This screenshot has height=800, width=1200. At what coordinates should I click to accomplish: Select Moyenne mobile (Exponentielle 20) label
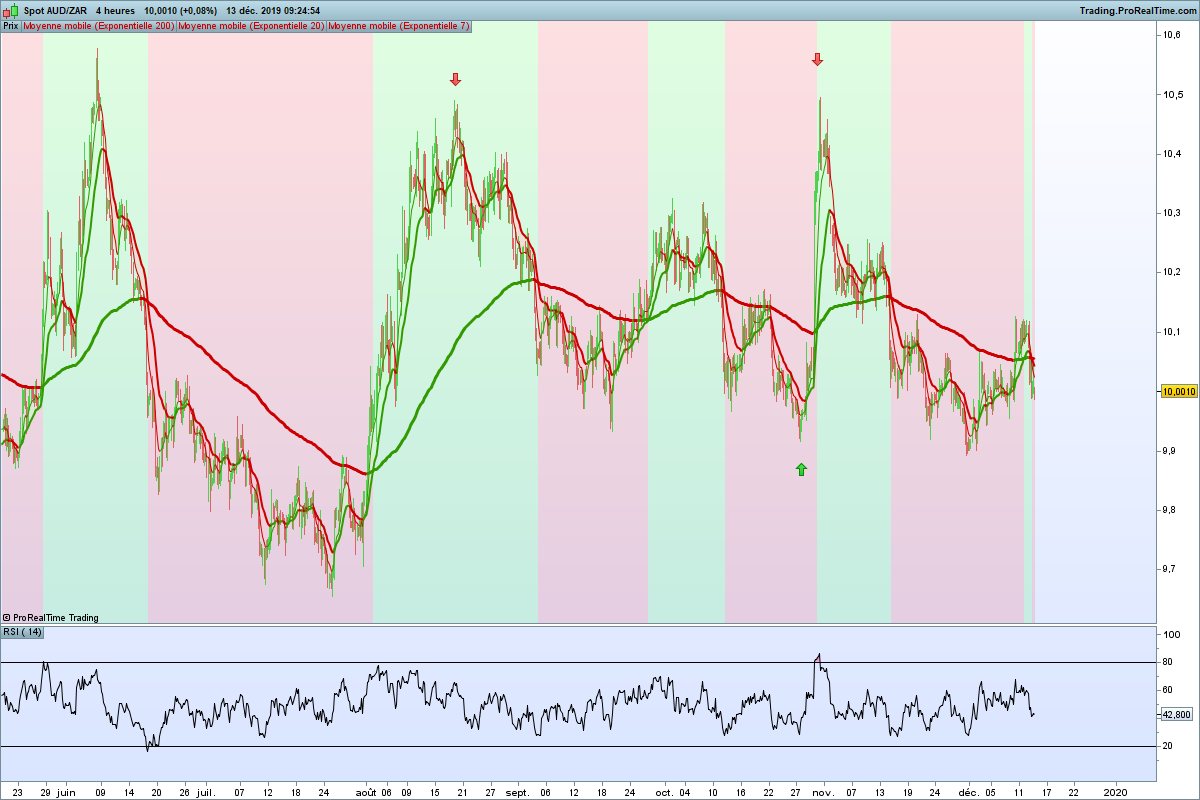pyautogui.click(x=251, y=27)
